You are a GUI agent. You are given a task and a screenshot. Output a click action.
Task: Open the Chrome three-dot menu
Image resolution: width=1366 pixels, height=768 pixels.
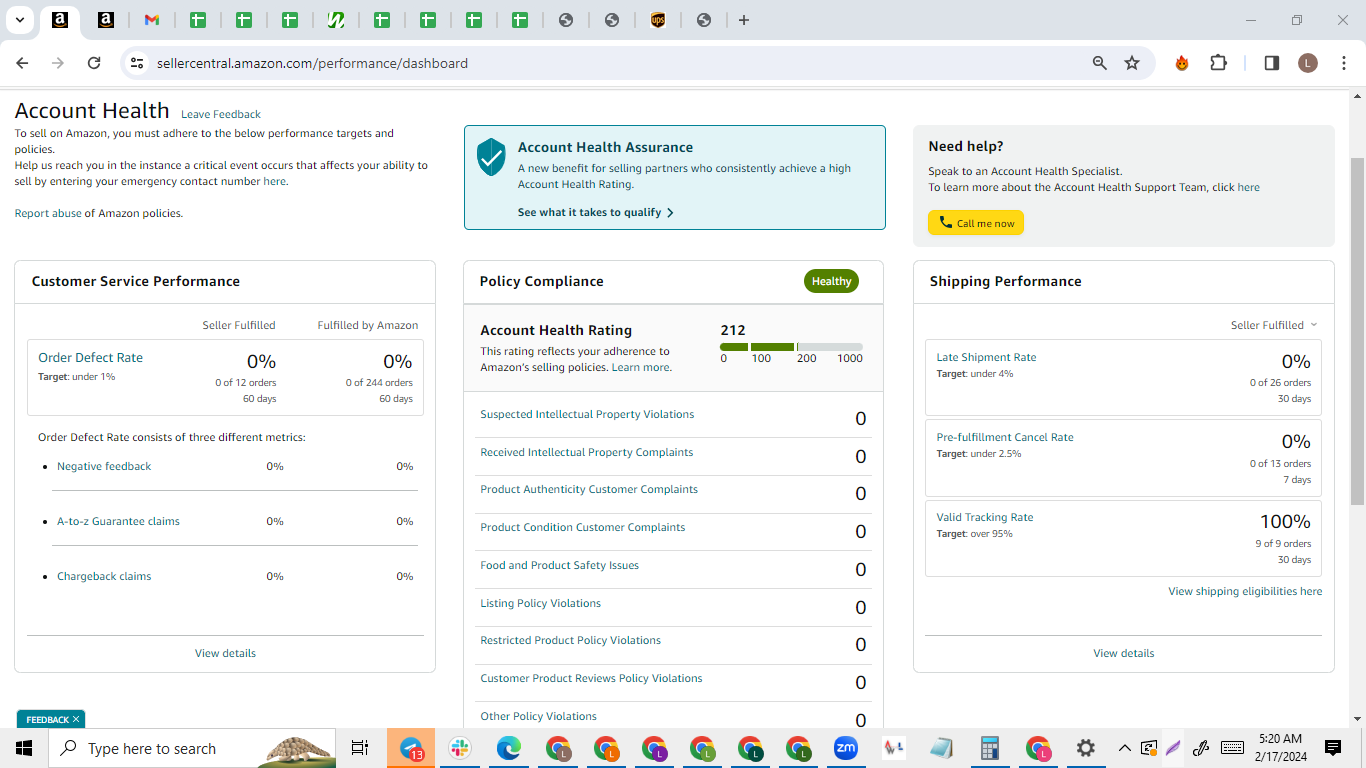coord(1344,63)
